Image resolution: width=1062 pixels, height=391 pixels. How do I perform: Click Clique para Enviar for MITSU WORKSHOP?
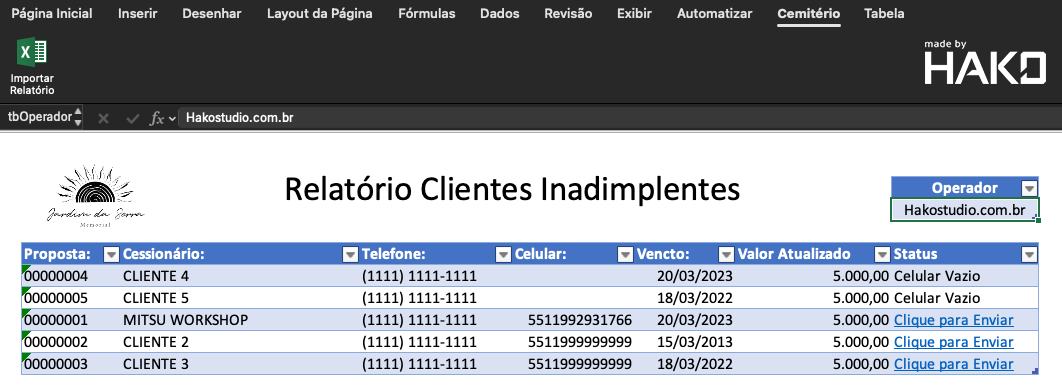(x=954, y=321)
